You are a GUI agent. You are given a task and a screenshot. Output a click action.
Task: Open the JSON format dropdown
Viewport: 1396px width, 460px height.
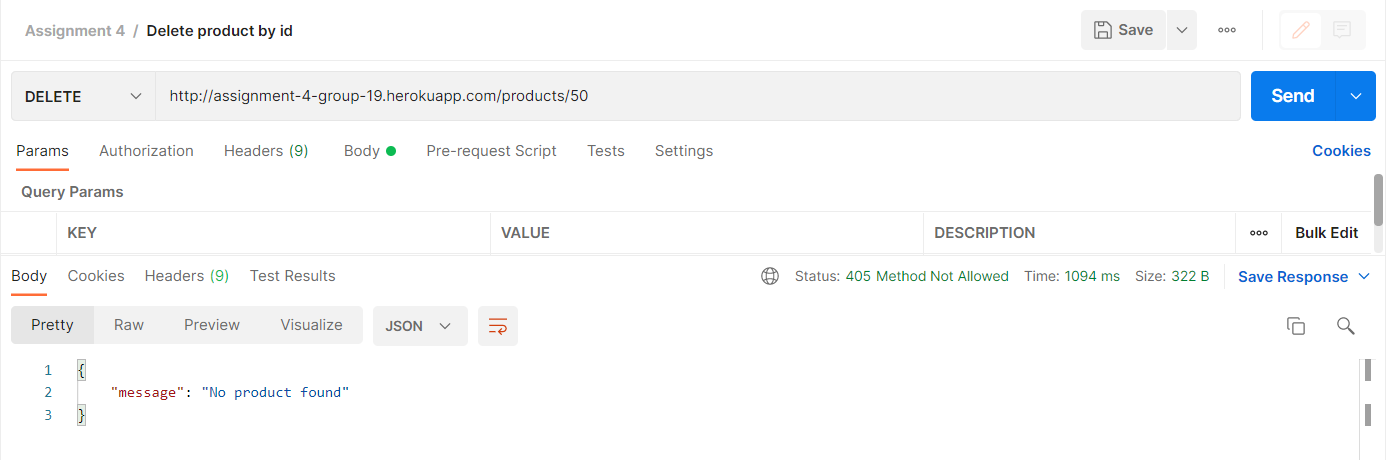tap(420, 326)
